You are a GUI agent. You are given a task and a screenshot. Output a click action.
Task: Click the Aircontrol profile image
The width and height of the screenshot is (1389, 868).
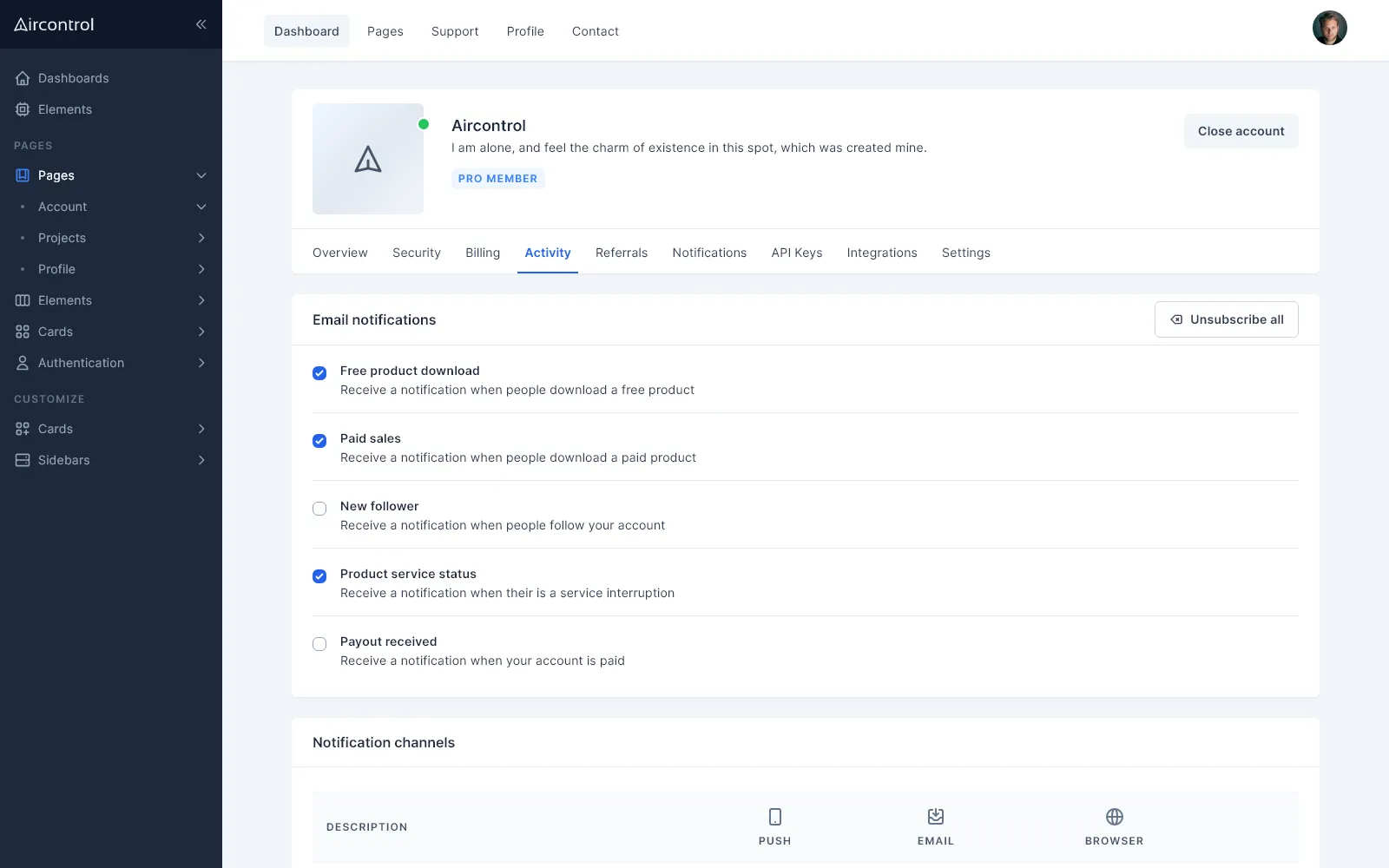368,159
